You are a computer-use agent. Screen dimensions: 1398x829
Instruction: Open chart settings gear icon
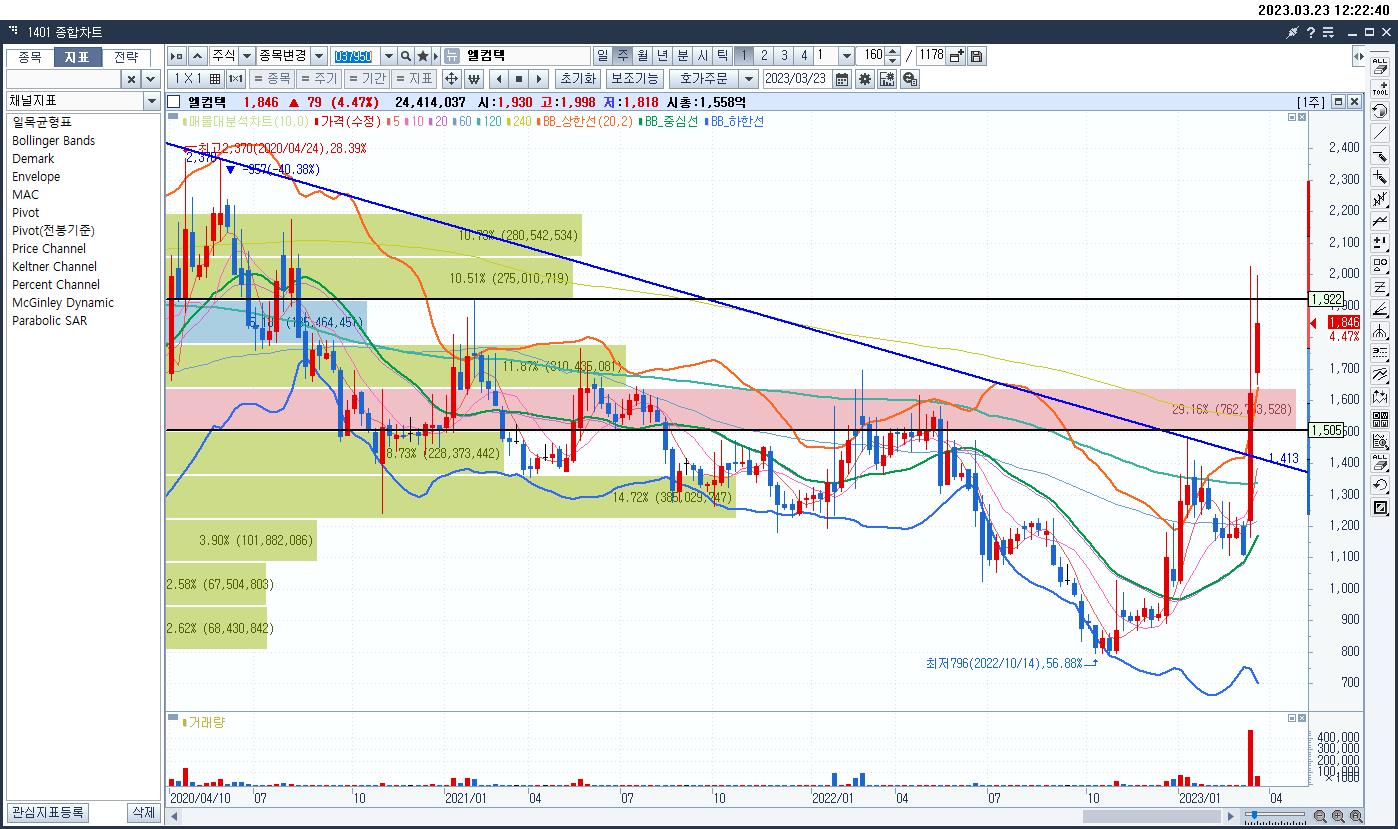click(x=865, y=79)
